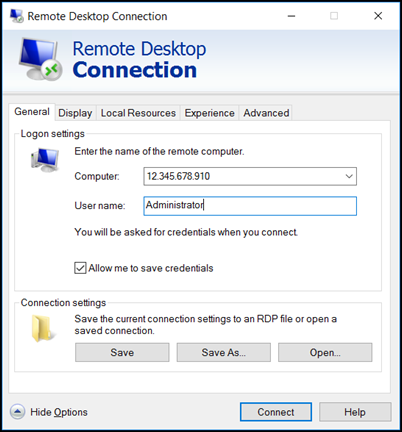The width and height of the screenshot is (402, 432).
Task: Switch to the Display tab
Action: [x=75, y=113]
